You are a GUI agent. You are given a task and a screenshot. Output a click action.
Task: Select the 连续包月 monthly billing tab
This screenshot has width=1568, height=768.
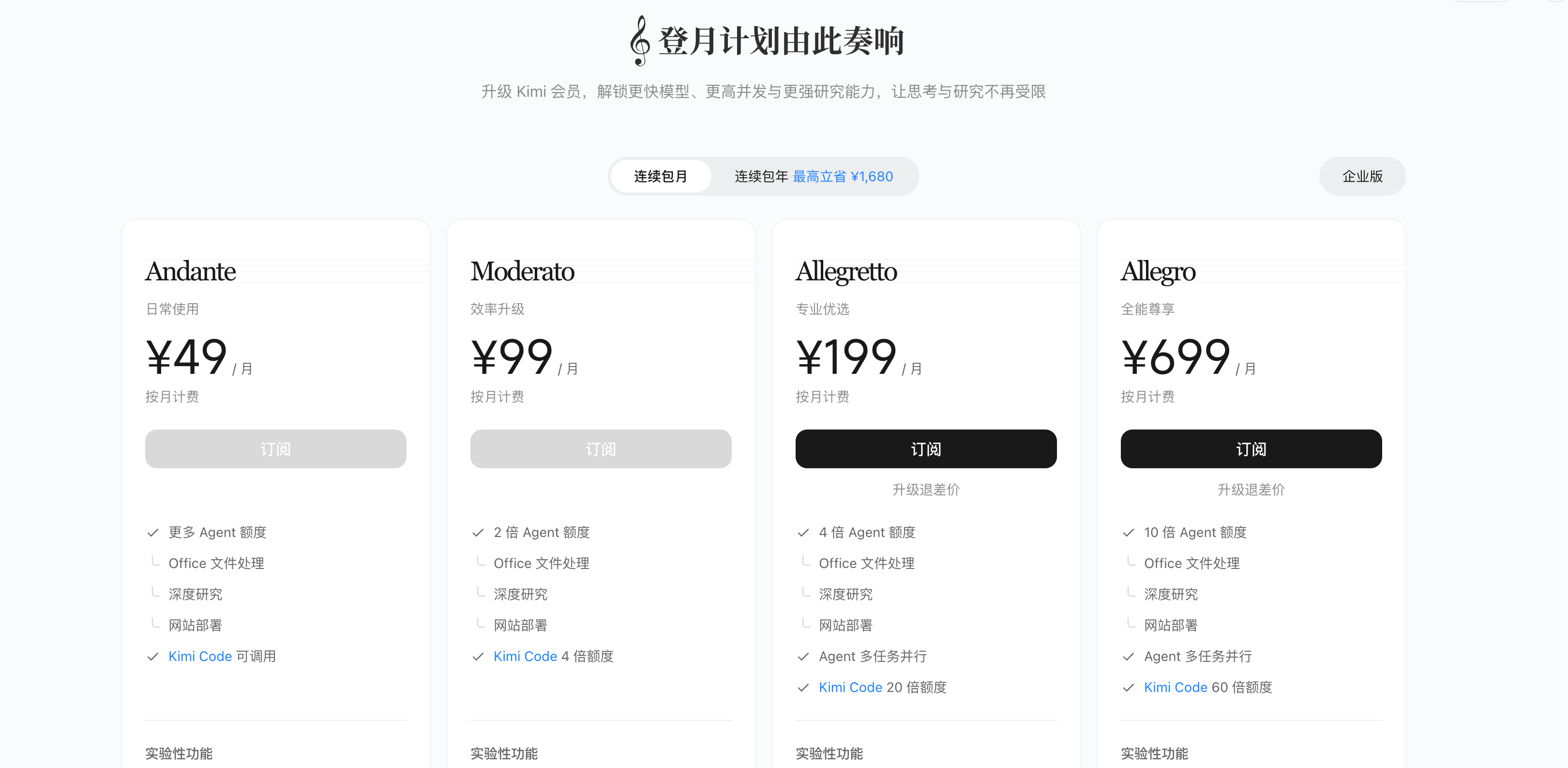[661, 177]
